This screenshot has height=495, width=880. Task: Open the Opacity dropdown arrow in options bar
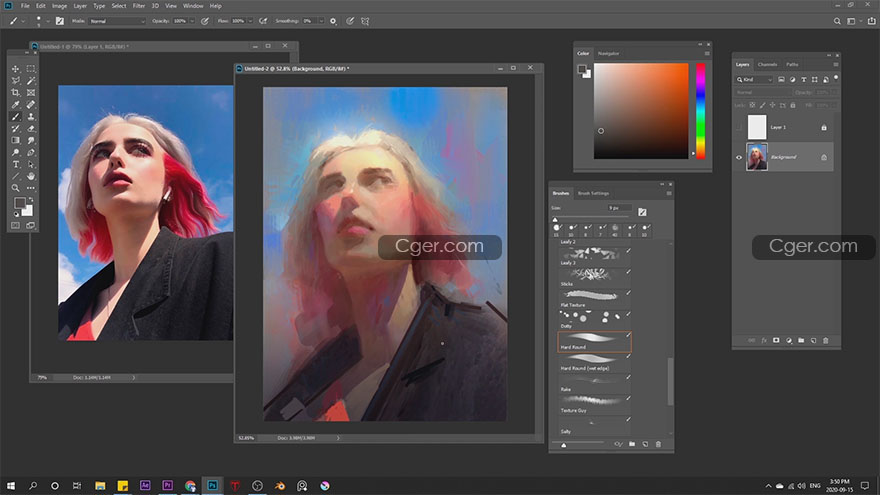pos(192,21)
